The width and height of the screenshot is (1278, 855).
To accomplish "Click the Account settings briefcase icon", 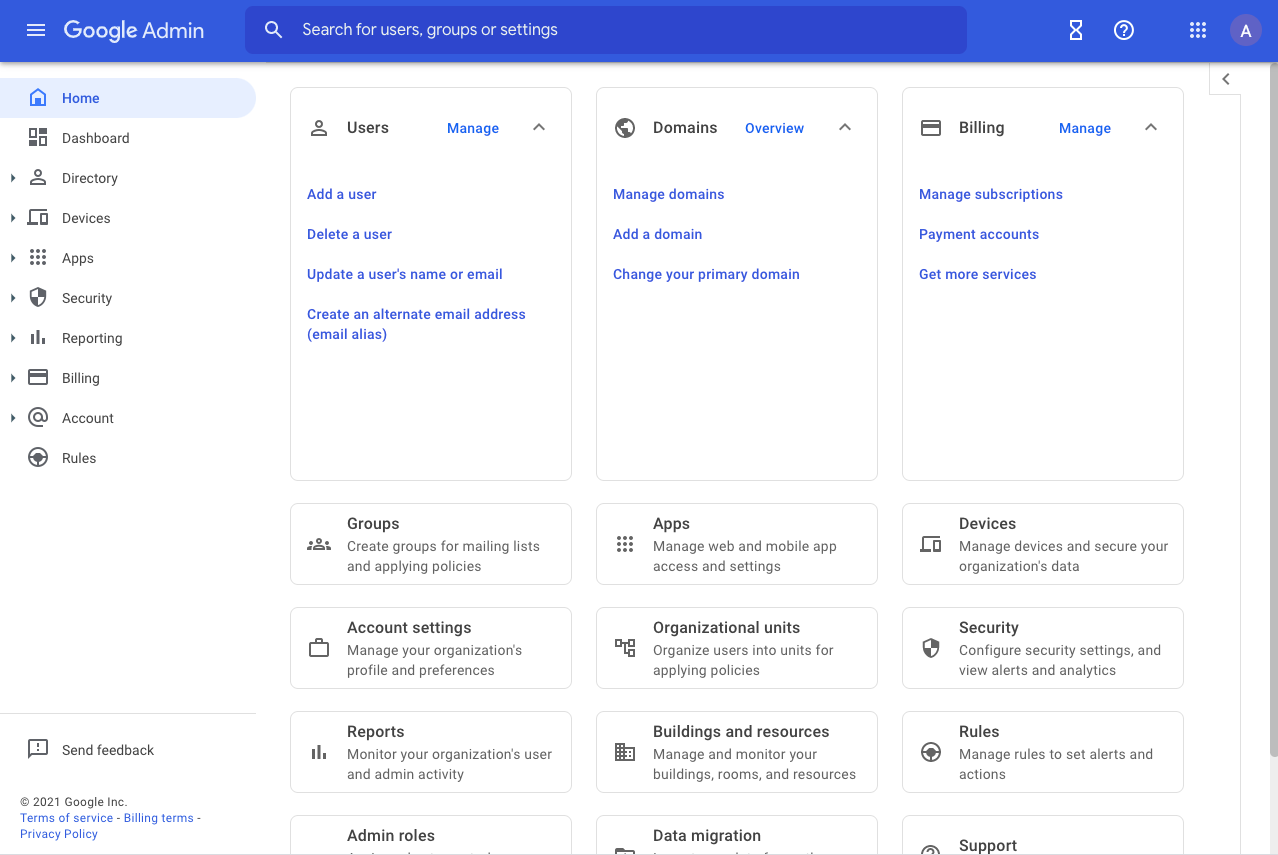I will pos(319,648).
